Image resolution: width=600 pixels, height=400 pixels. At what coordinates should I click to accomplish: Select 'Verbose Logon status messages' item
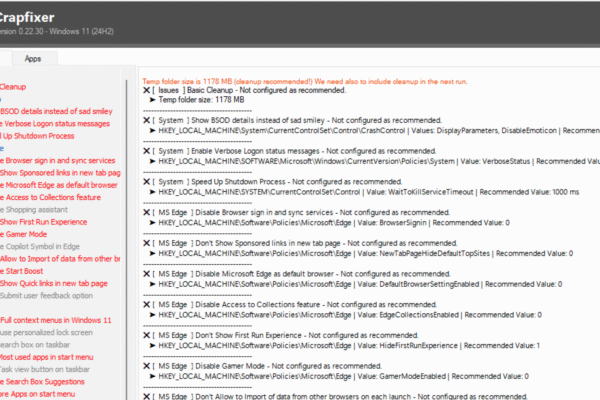coord(55,124)
